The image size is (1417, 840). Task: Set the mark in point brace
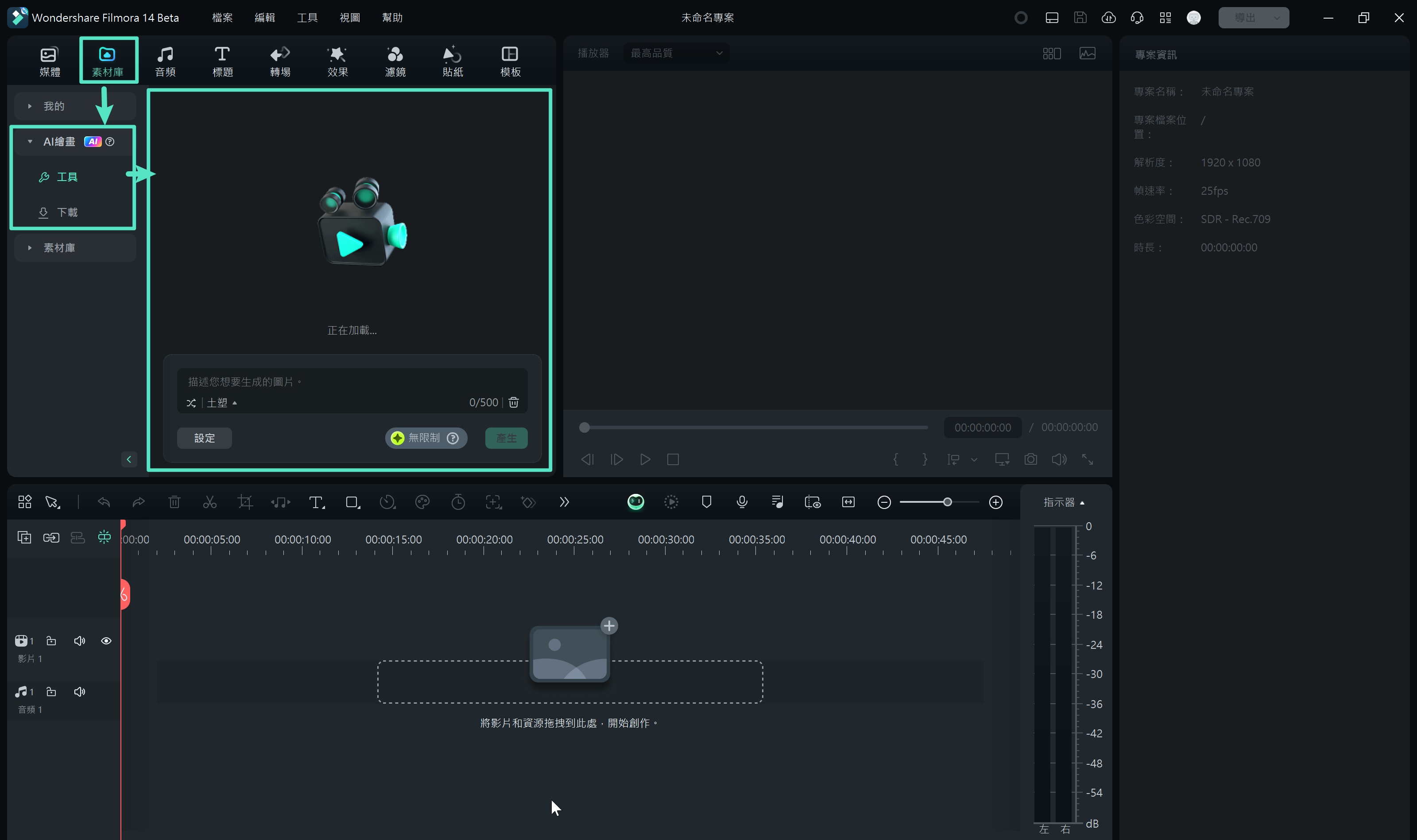point(895,459)
